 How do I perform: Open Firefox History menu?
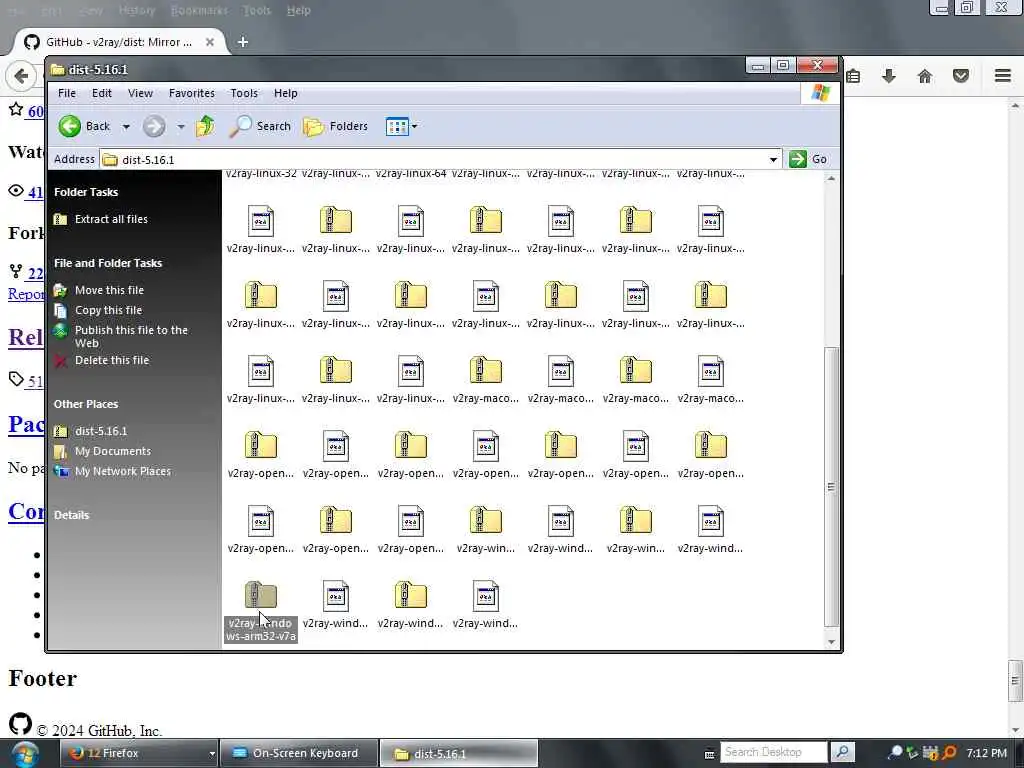pyautogui.click(x=136, y=10)
